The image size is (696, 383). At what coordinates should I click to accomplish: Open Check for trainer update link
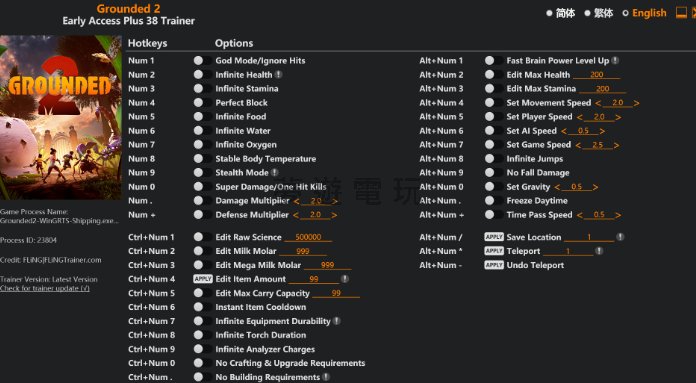pyautogui.click(x=45, y=288)
